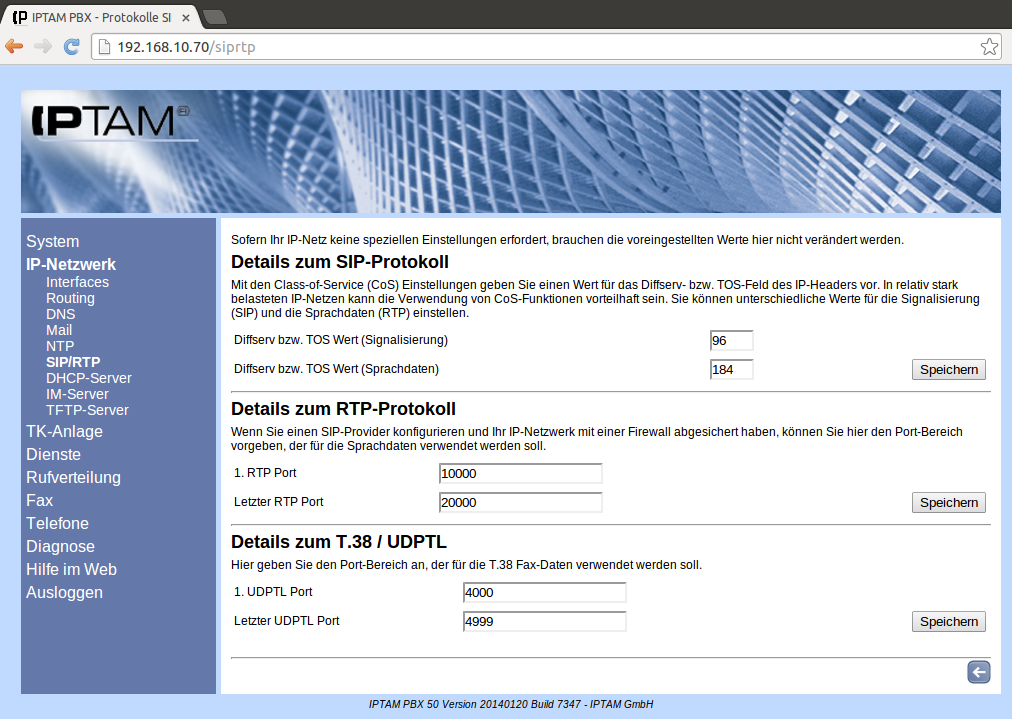Bookmark page with the star icon
Image resolution: width=1012 pixels, height=719 pixels.
pyautogui.click(x=988, y=47)
